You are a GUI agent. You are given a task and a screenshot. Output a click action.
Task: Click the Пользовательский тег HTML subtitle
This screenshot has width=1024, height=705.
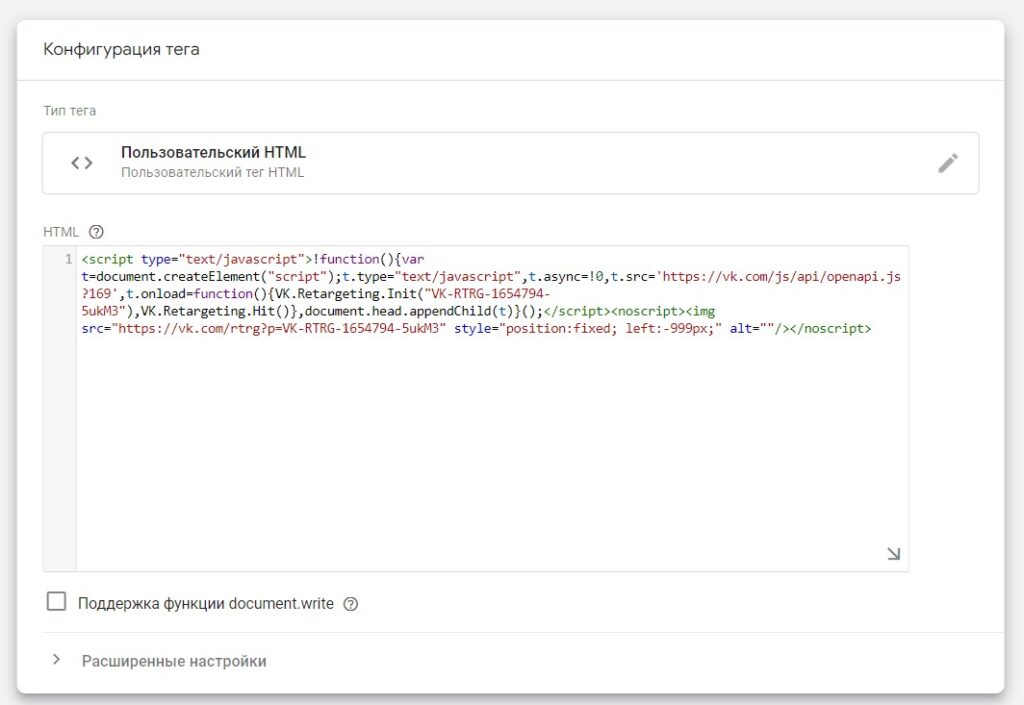click(212, 172)
